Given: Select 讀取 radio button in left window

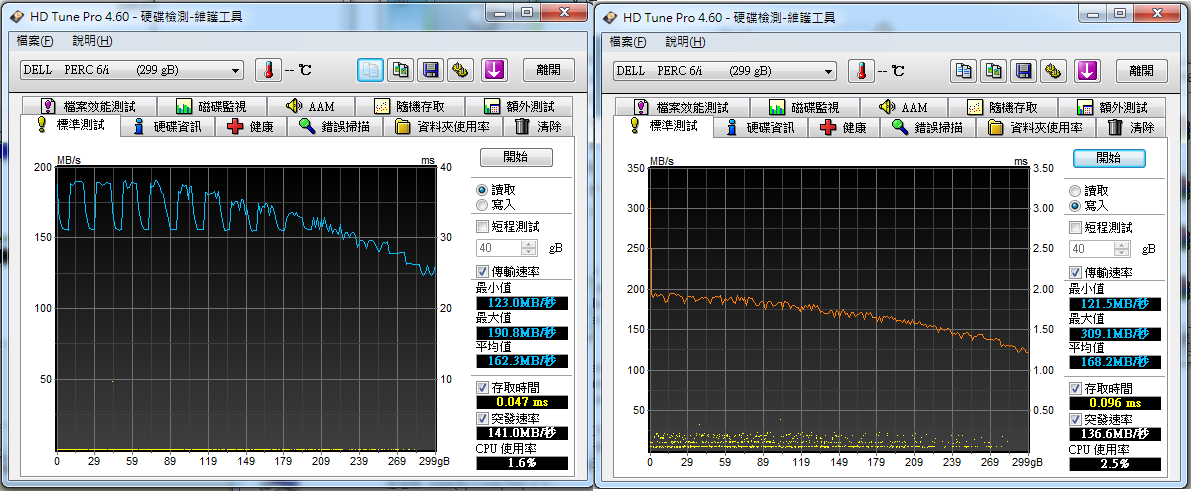Looking at the screenshot, I should pos(481,190).
